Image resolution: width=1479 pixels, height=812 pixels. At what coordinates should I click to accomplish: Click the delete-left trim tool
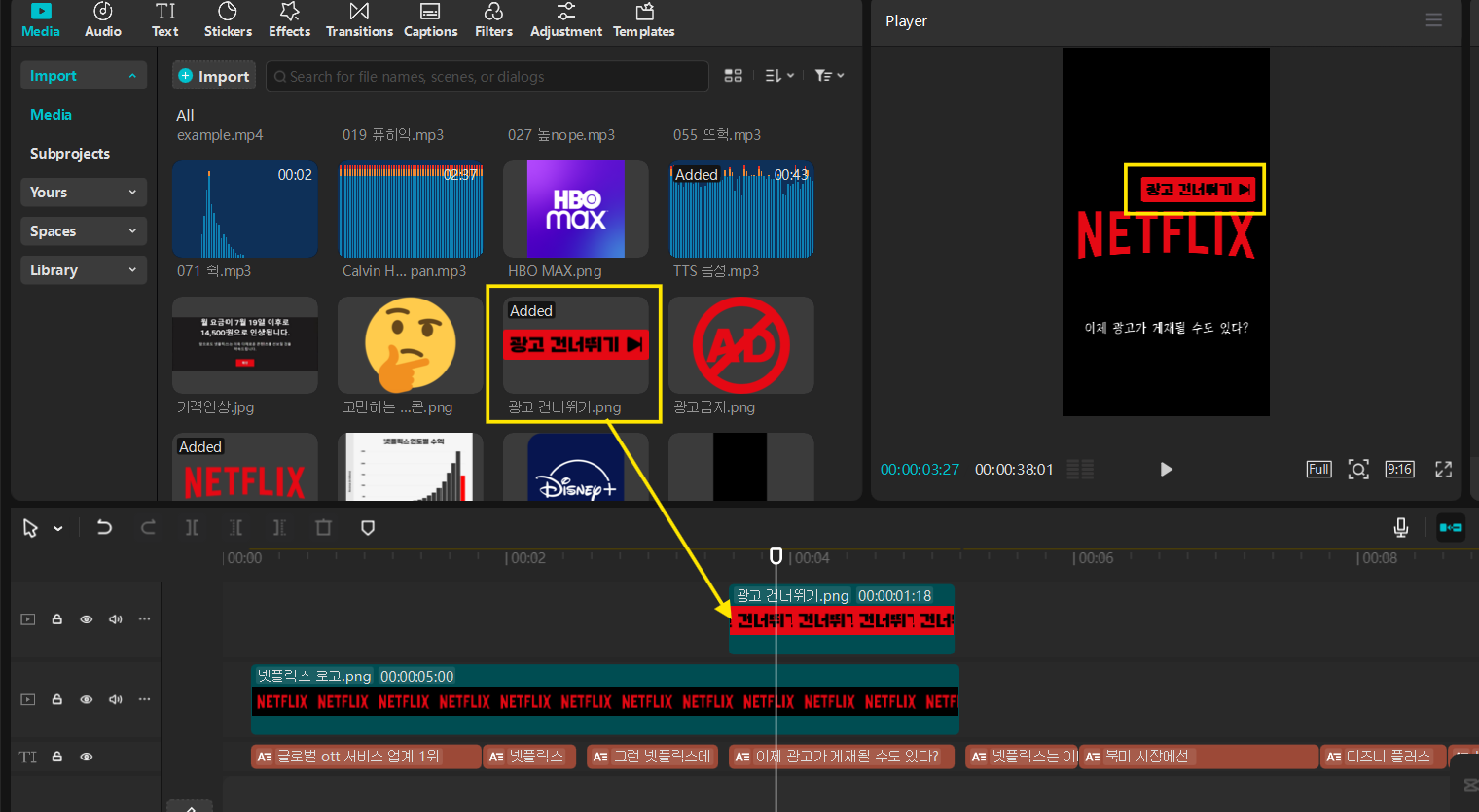tap(235, 528)
